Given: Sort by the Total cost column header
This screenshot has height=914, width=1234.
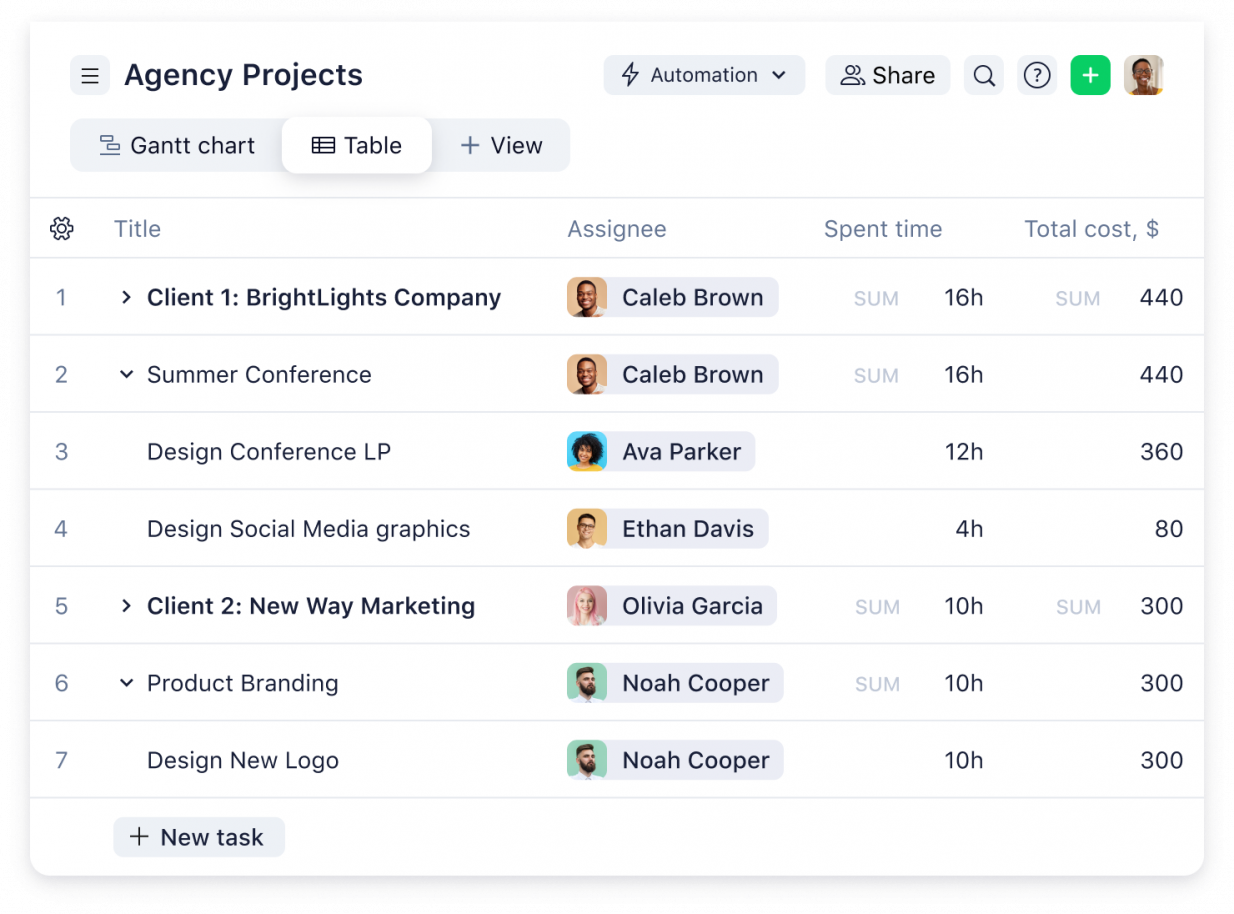Looking at the screenshot, I should [x=1090, y=229].
